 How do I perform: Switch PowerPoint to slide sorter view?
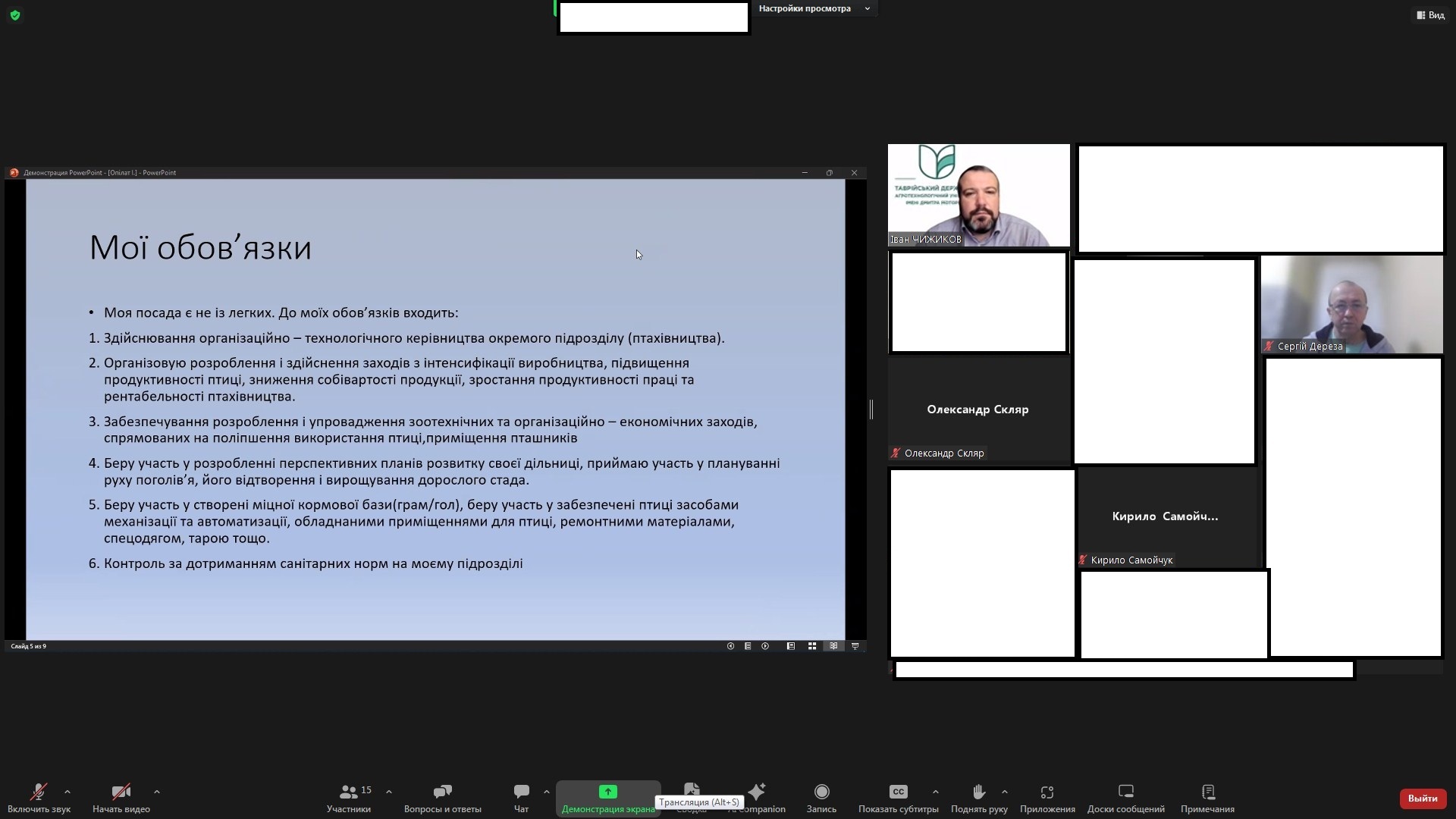point(812,646)
